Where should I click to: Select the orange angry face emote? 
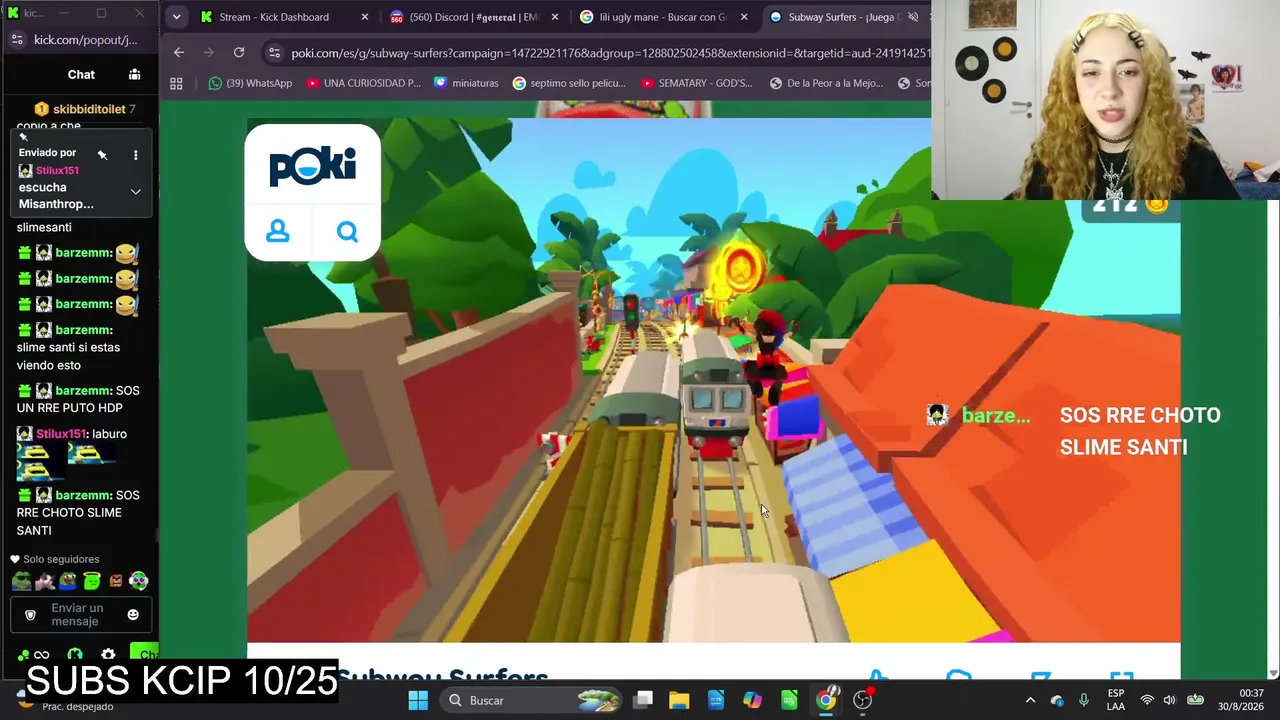pos(116,581)
